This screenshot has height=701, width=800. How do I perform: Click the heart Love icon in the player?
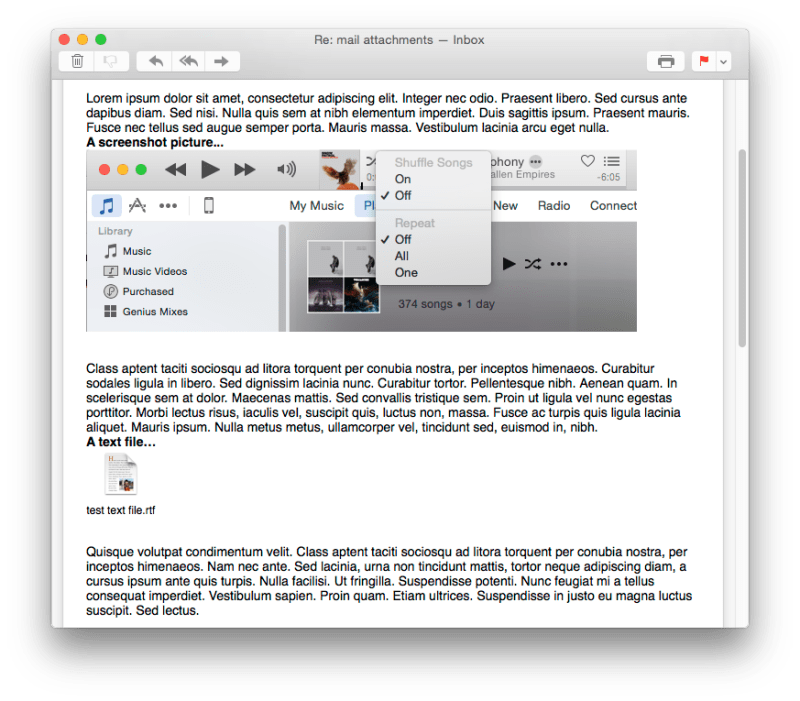click(x=587, y=159)
